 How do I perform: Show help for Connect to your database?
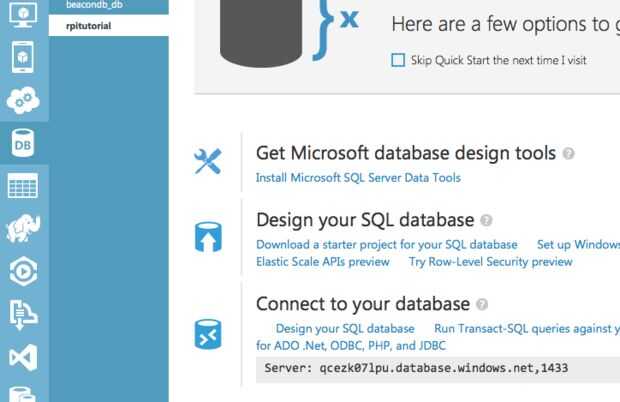[483, 304]
